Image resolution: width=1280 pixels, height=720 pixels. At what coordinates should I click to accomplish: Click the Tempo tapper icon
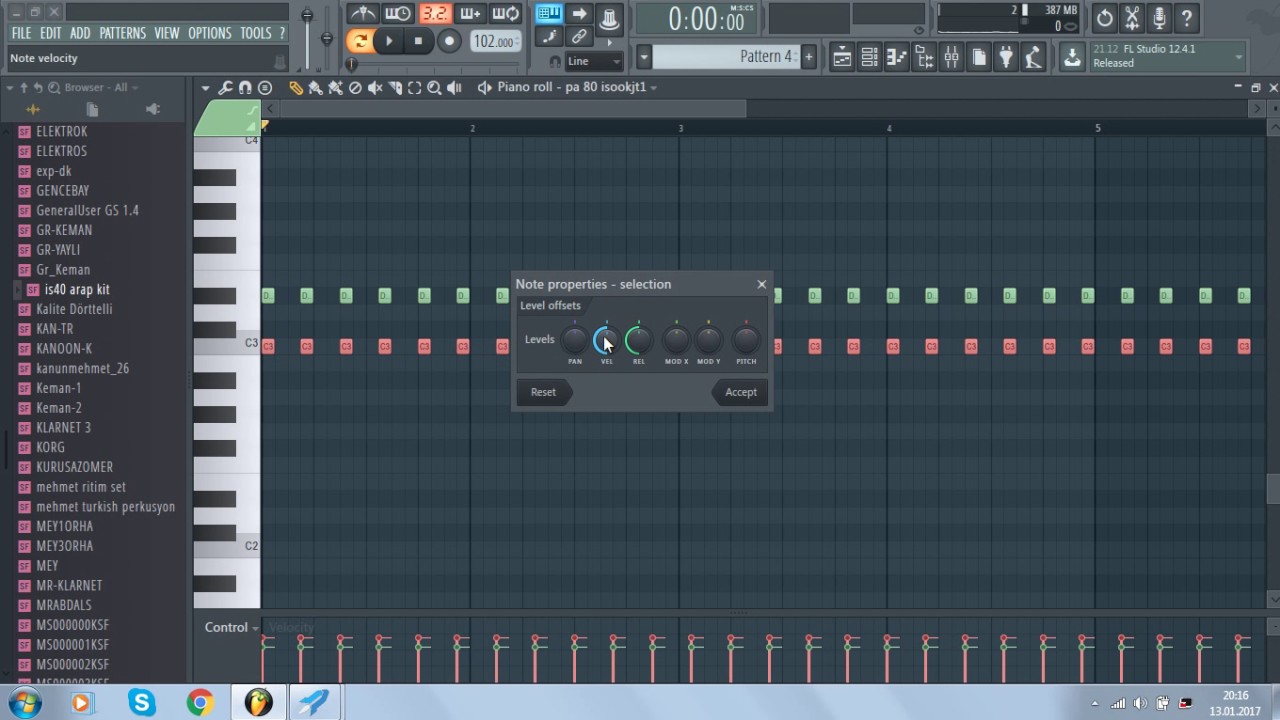(1033, 58)
